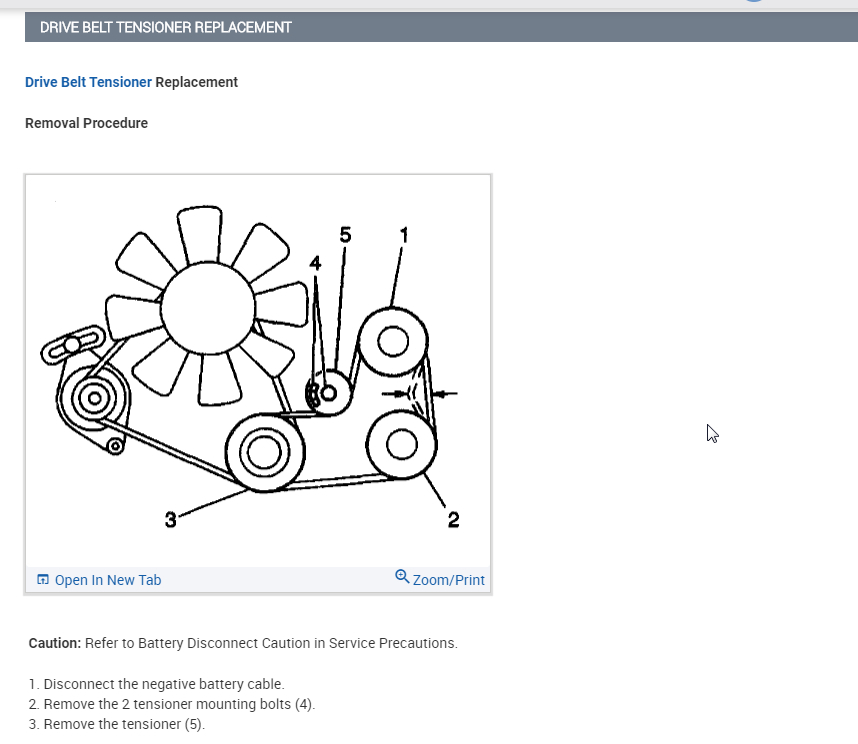Click the Open In New Tab icon
The height and width of the screenshot is (744, 858).
tap(43, 579)
